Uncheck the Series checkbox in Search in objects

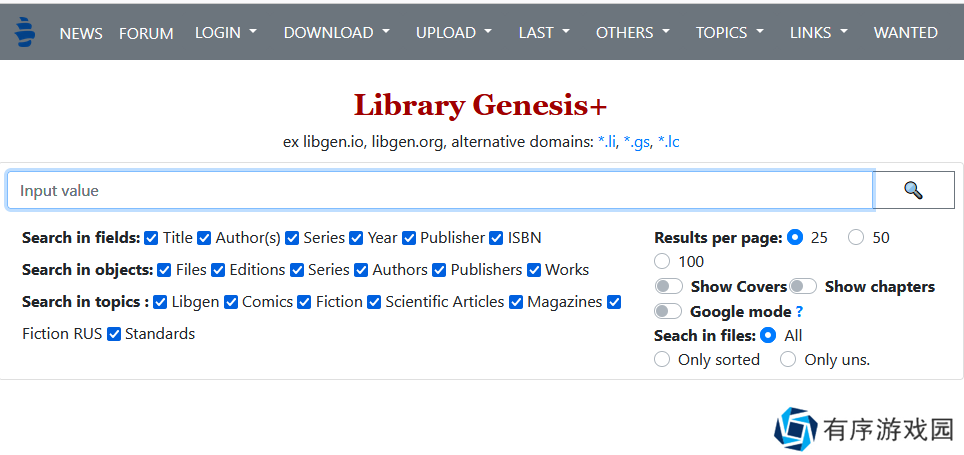[x=297, y=270]
